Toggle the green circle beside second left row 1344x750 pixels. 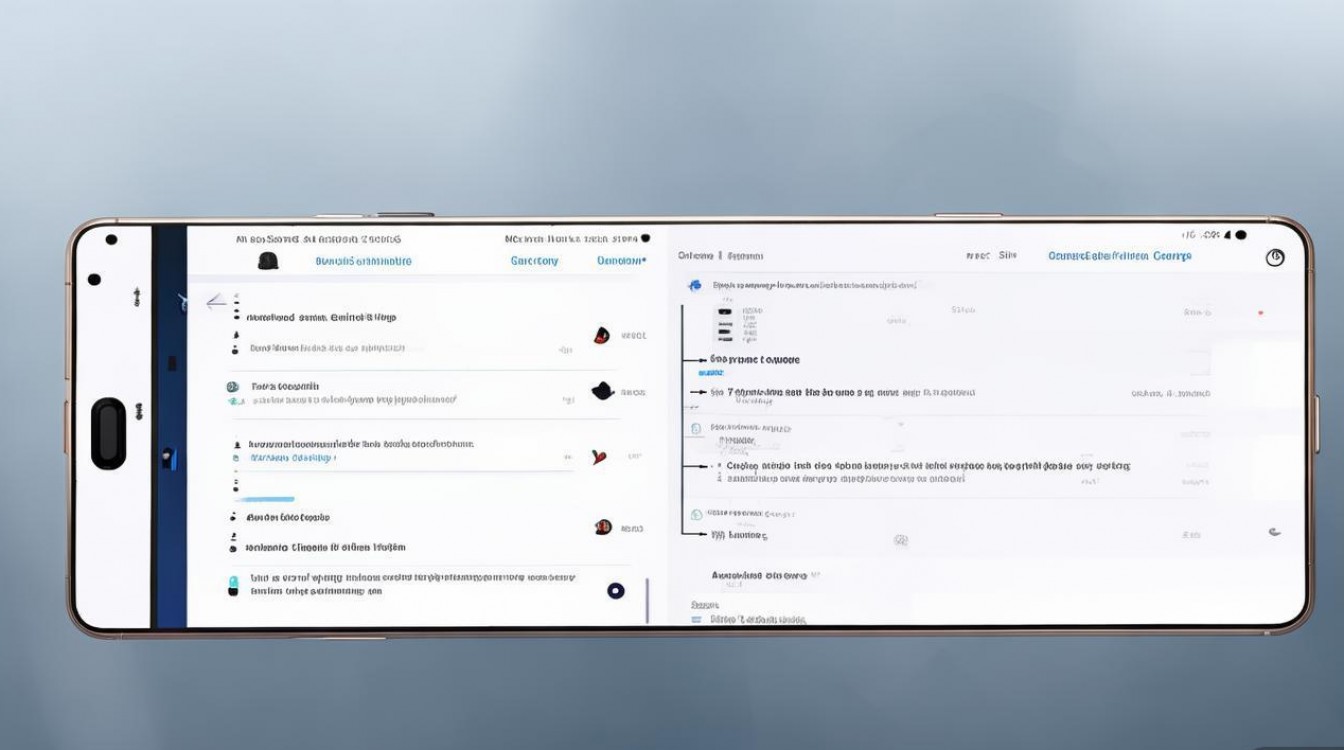(233, 386)
